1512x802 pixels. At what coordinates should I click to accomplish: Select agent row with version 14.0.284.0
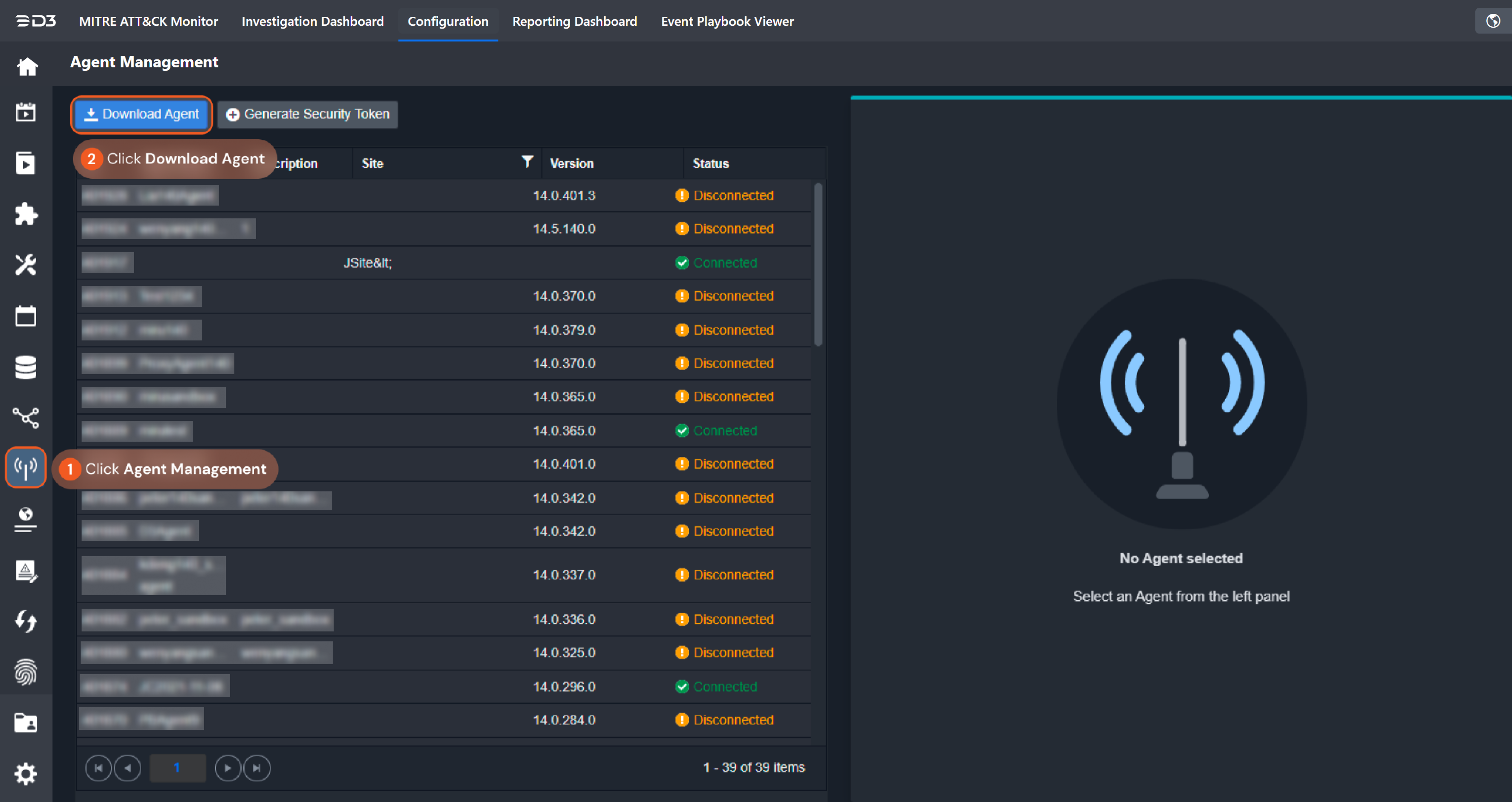tap(444, 720)
